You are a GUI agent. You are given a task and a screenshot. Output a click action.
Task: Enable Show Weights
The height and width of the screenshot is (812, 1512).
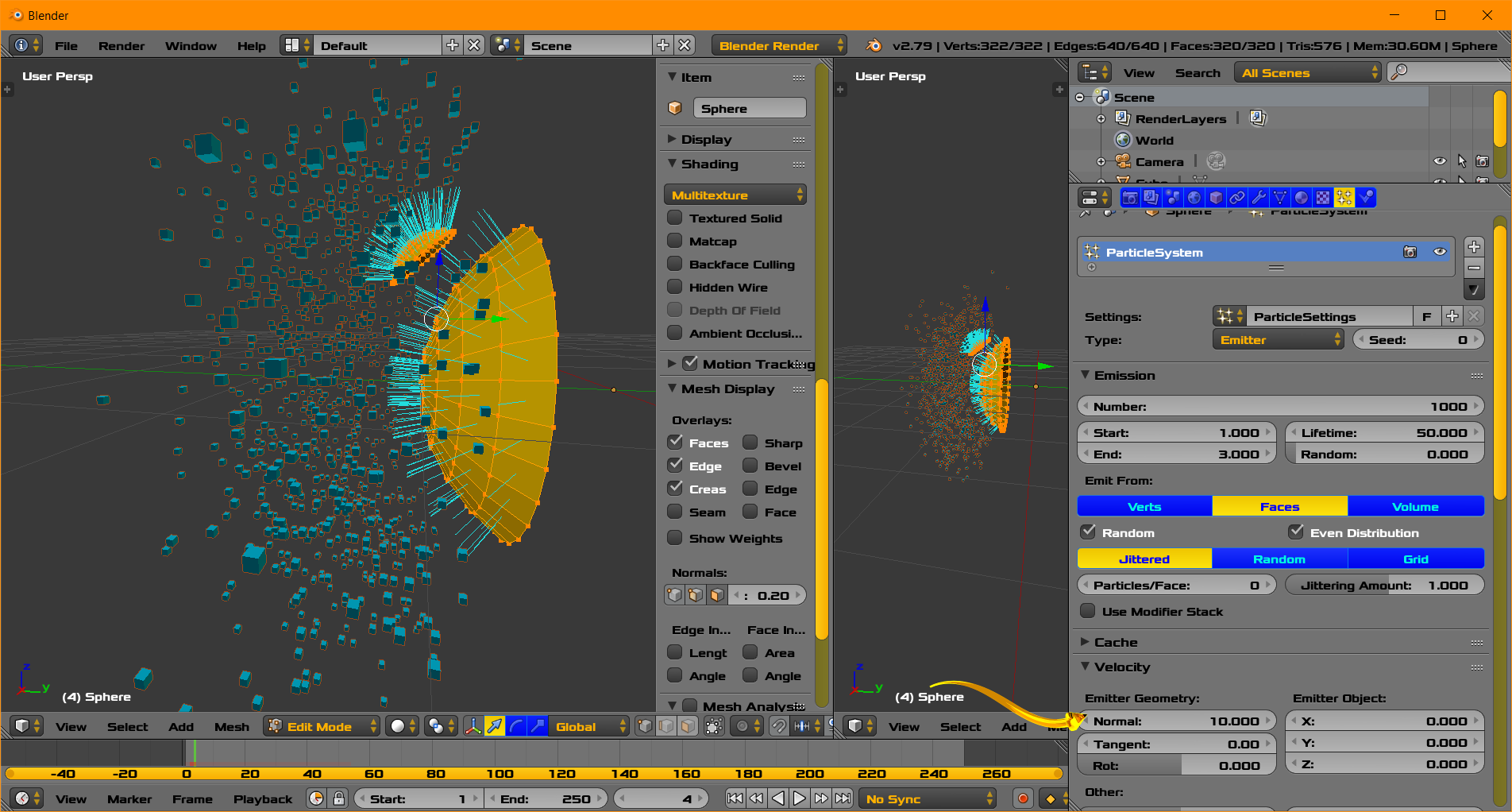(675, 538)
